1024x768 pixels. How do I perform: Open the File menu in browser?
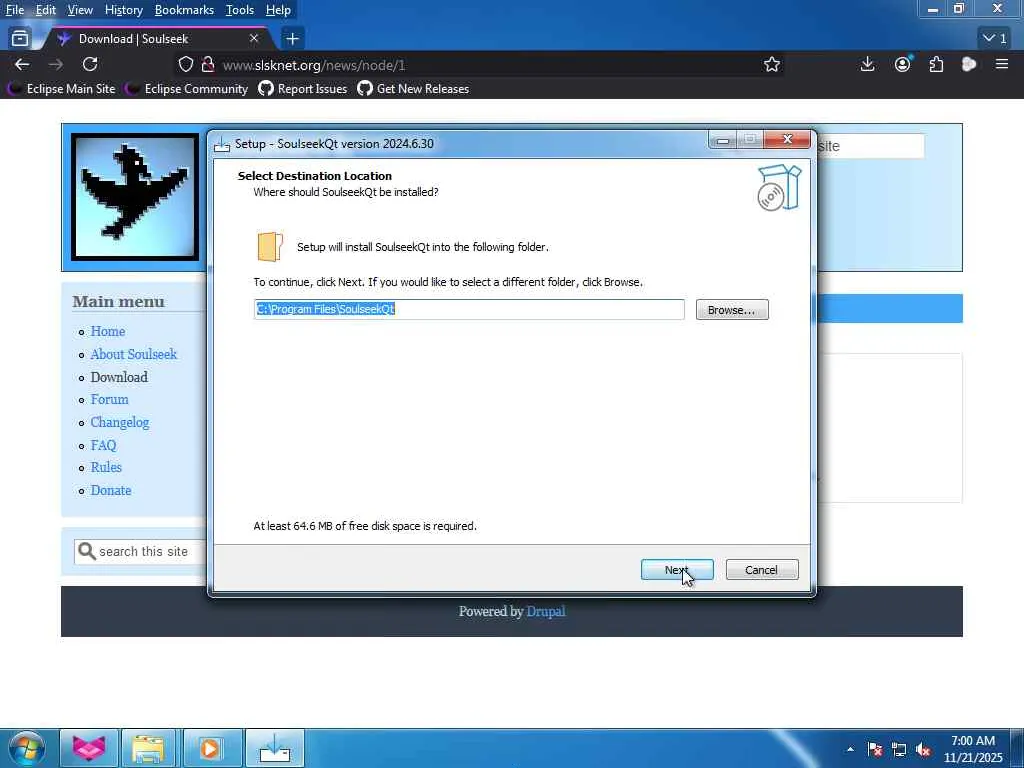coord(14,10)
